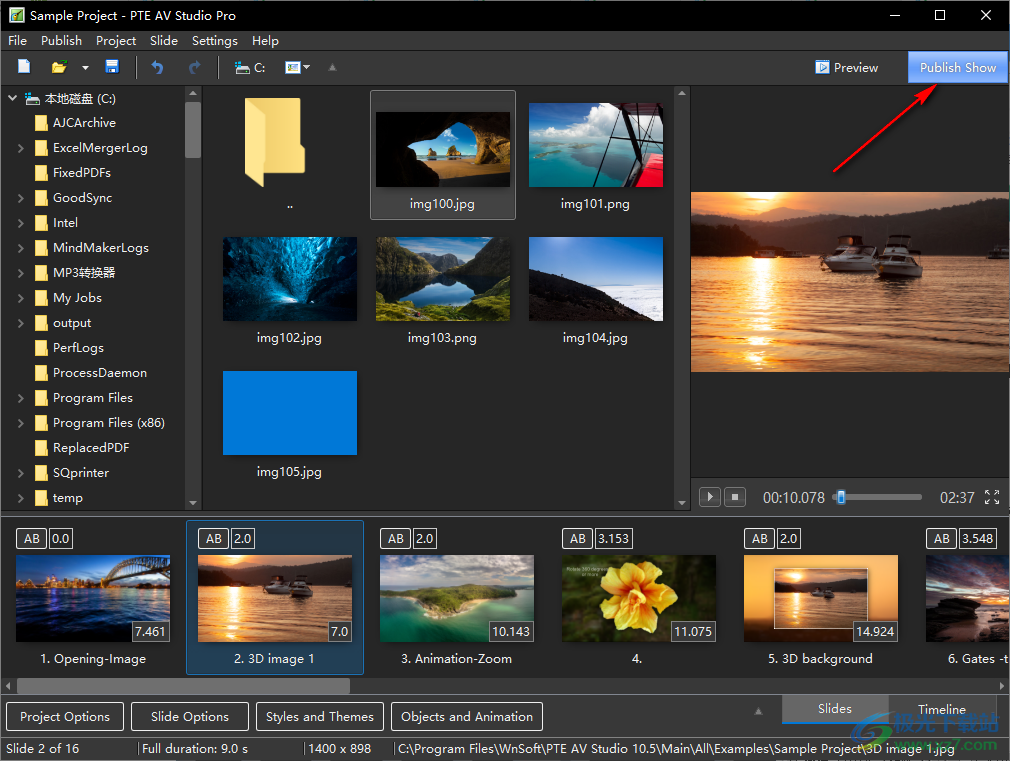Image resolution: width=1010 pixels, height=761 pixels.
Task: Expand the MindMakerLogs folder
Action: point(21,248)
